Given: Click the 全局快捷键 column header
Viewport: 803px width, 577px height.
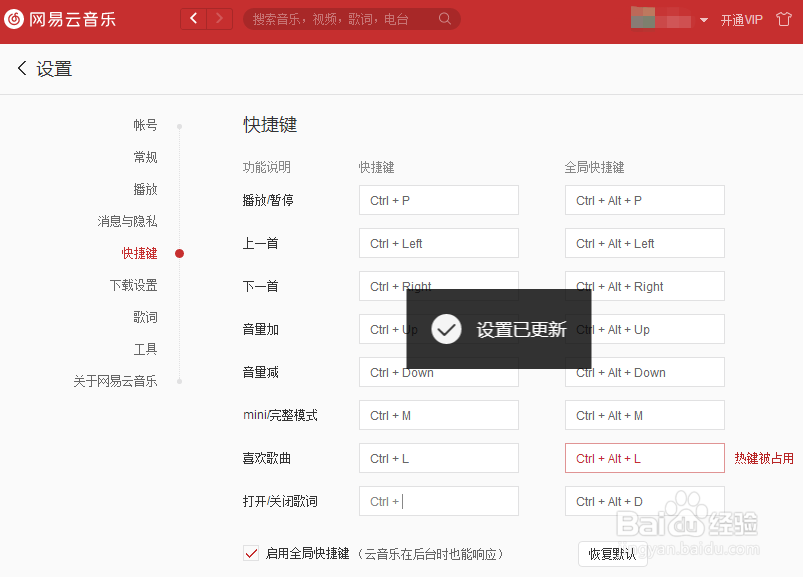Looking at the screenshot, I should point(595,167).
